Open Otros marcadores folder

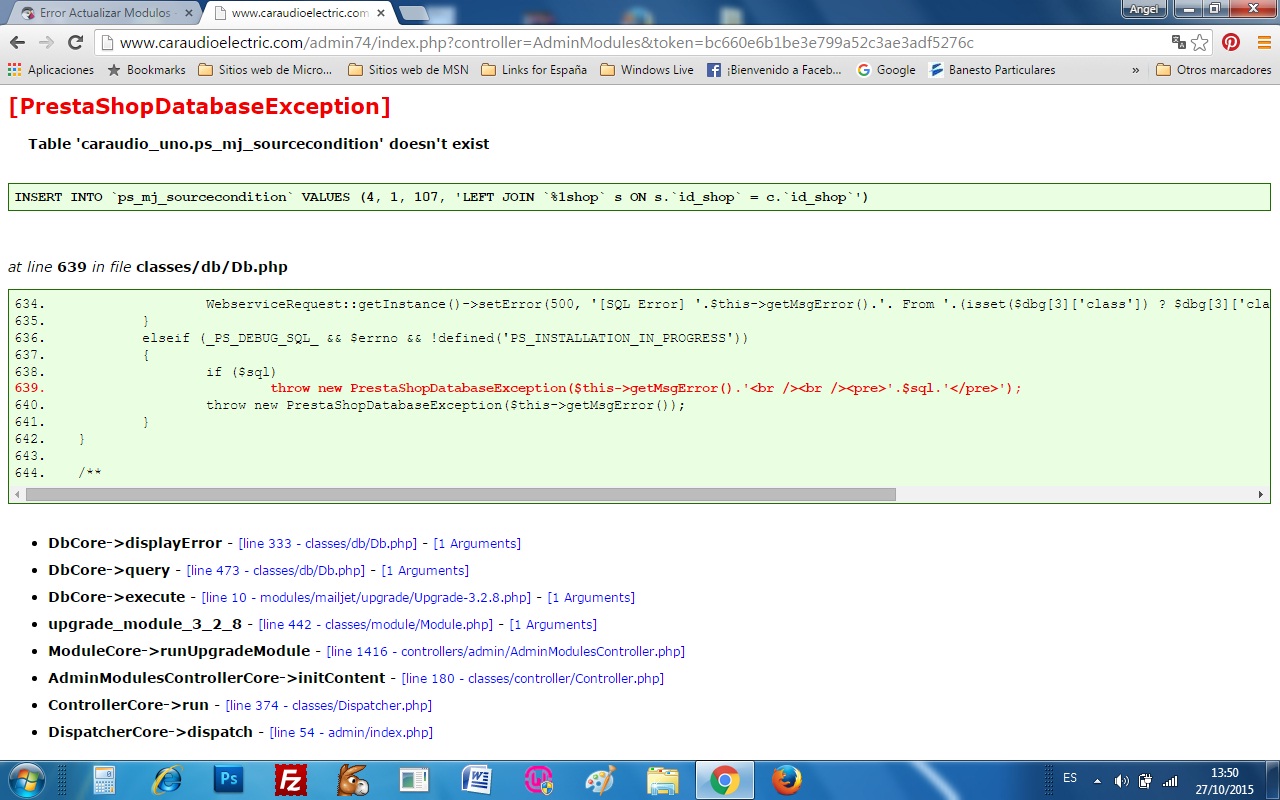click(1214, 70)
